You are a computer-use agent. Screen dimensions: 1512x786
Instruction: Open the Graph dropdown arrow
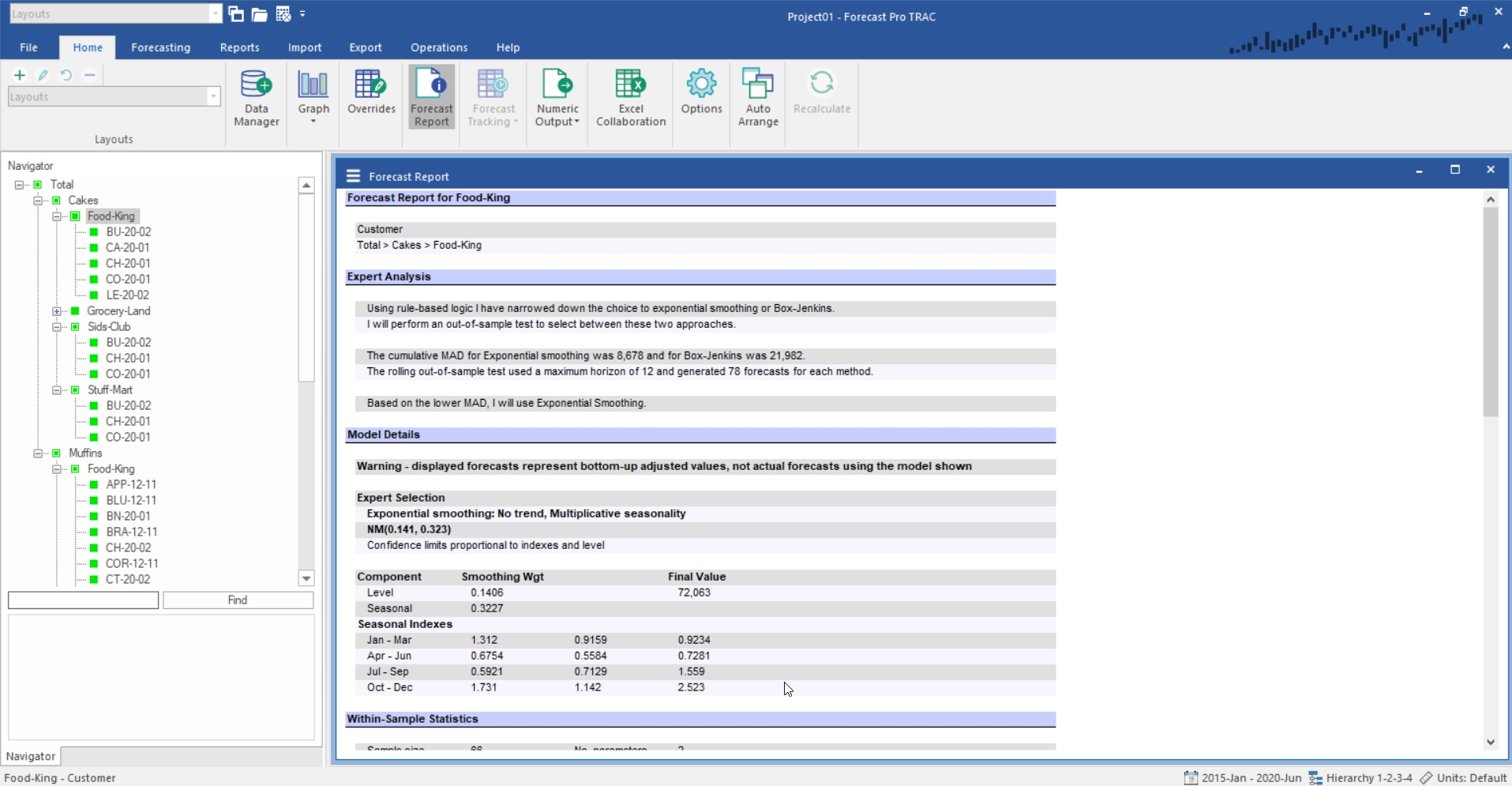[x=313, y=122]
